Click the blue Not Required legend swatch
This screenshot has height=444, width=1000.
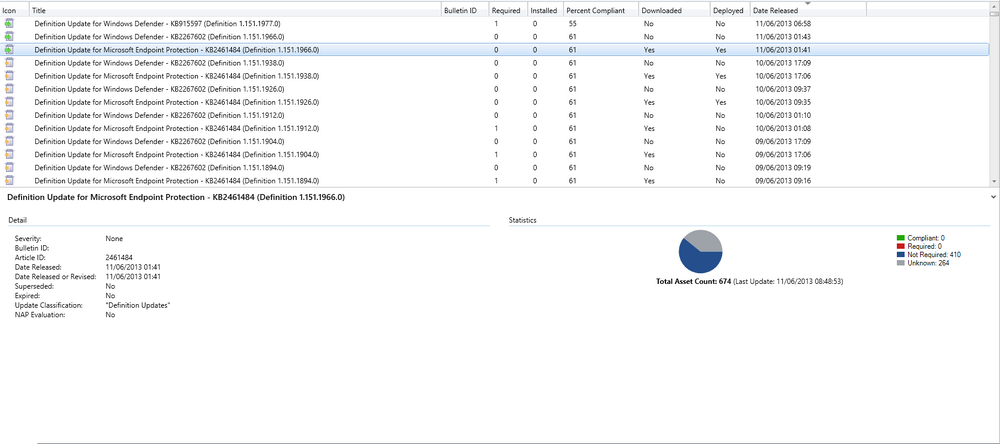coord(901,255)
